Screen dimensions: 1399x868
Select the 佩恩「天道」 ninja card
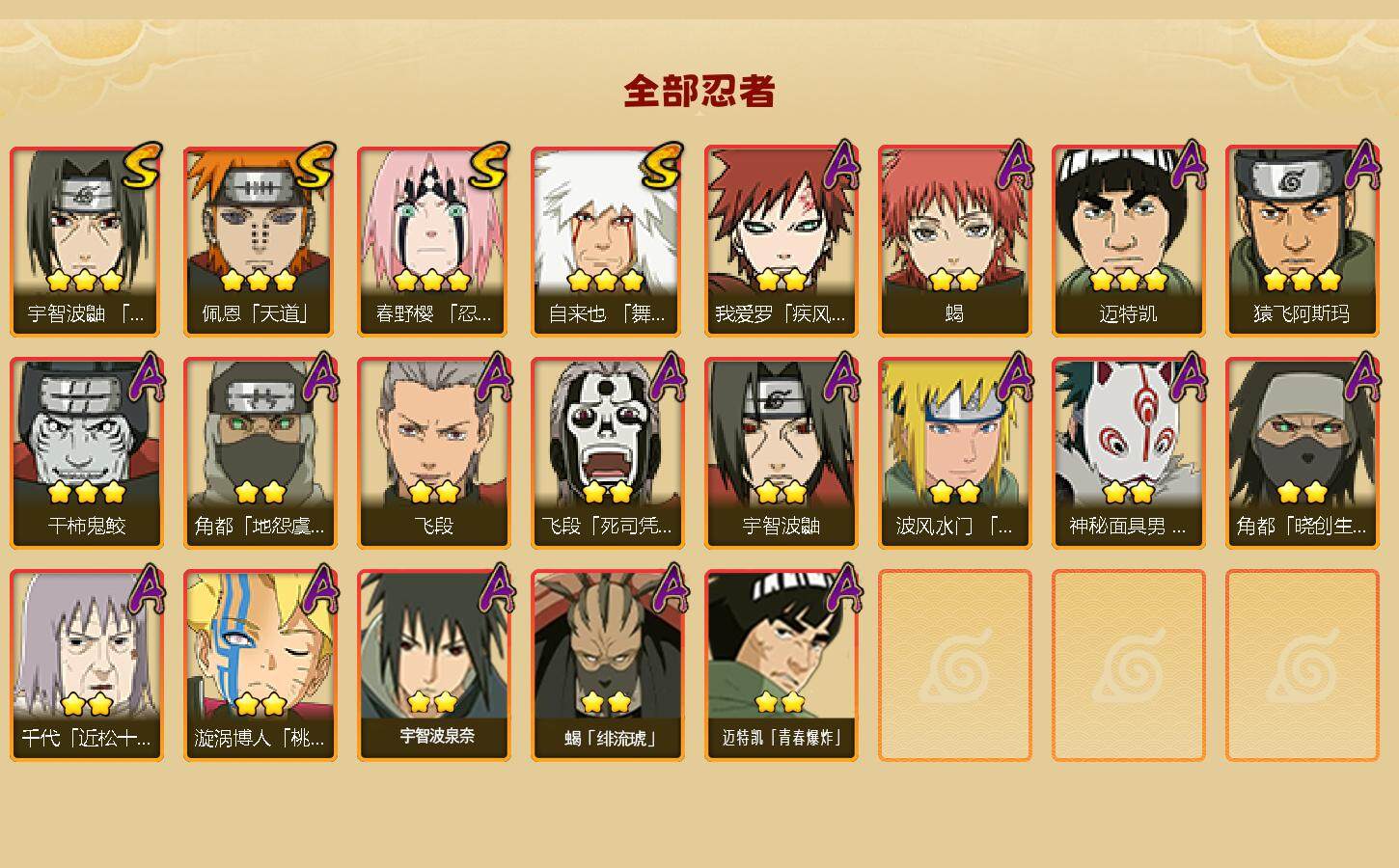[260, 241]
